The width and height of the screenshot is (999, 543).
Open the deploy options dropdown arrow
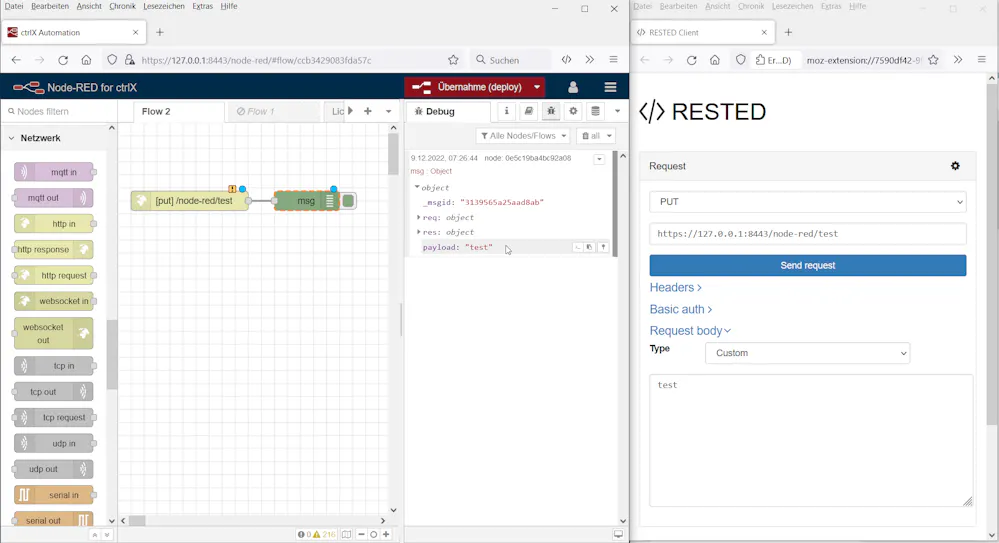point(537,87)
